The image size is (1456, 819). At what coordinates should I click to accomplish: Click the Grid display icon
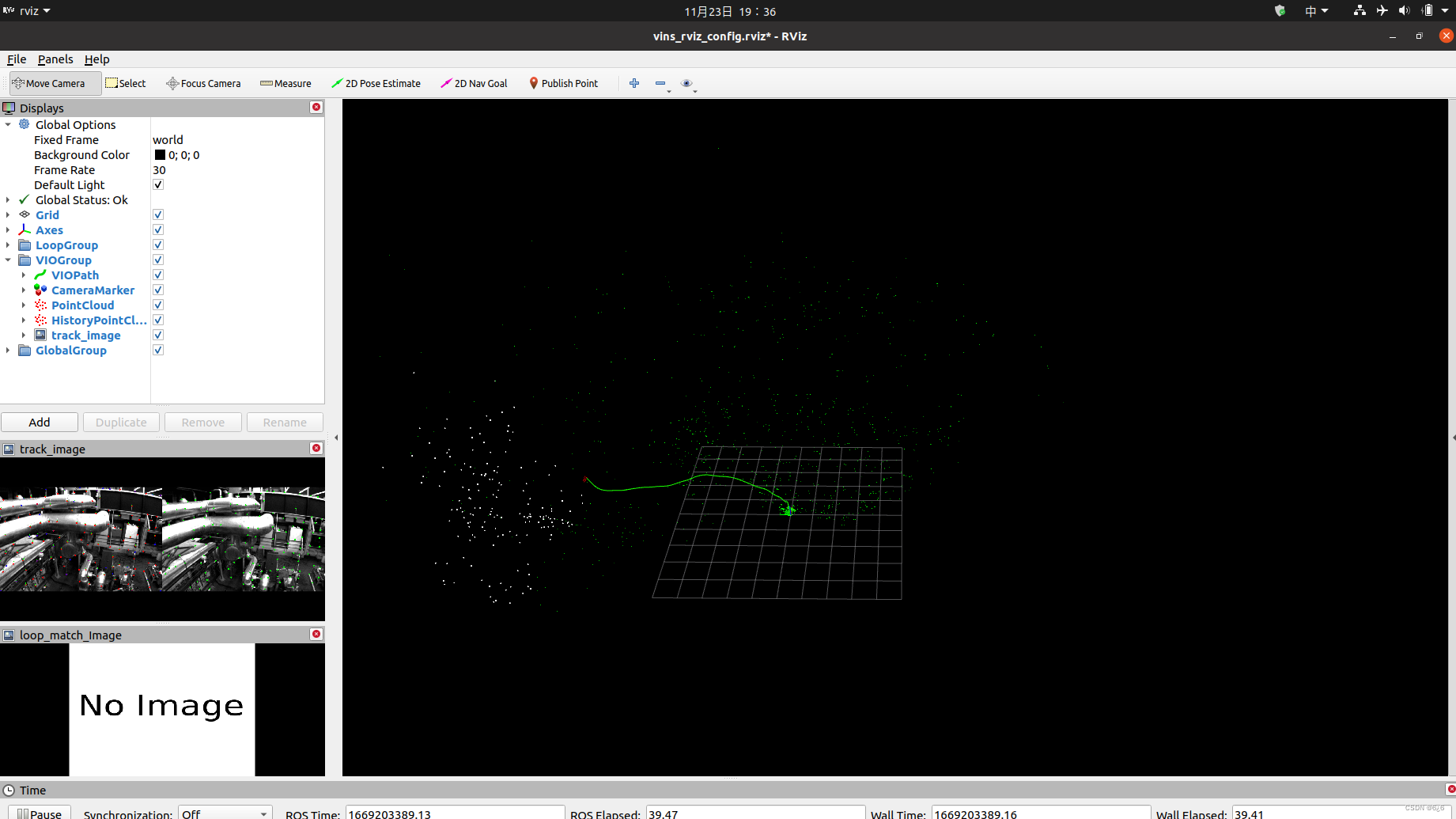(25, 214)
